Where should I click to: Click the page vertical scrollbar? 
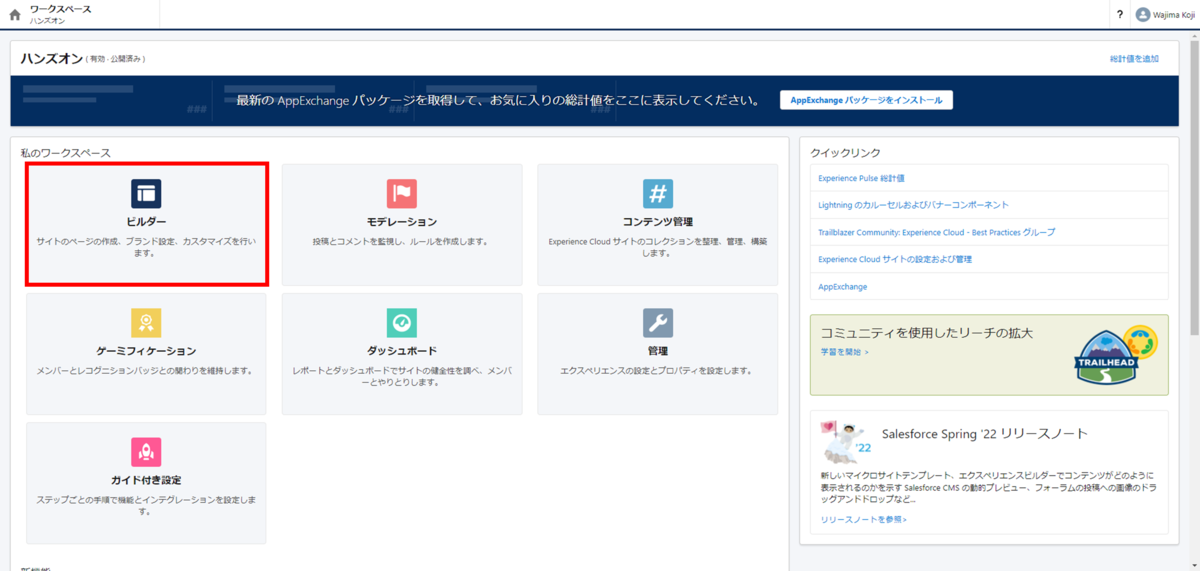(1195, 190)
